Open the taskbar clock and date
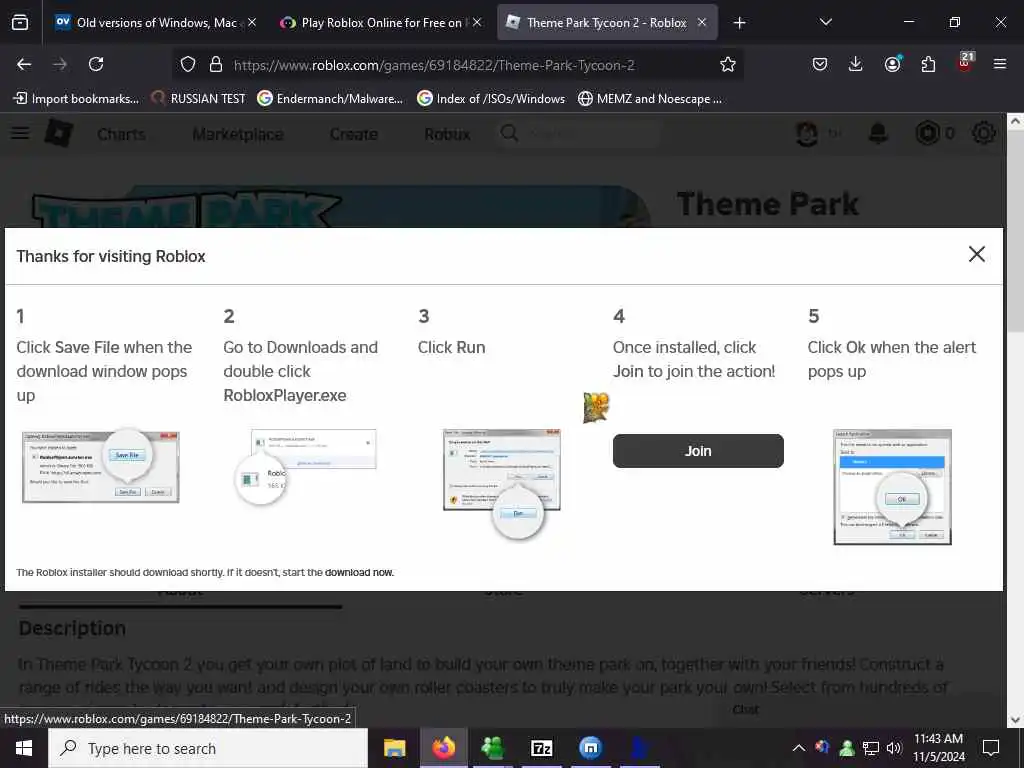 (939, 748)
